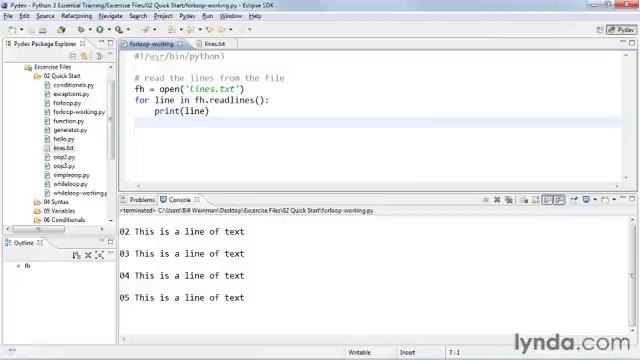Sort the Outline alphabetically

tap(76, 255)
